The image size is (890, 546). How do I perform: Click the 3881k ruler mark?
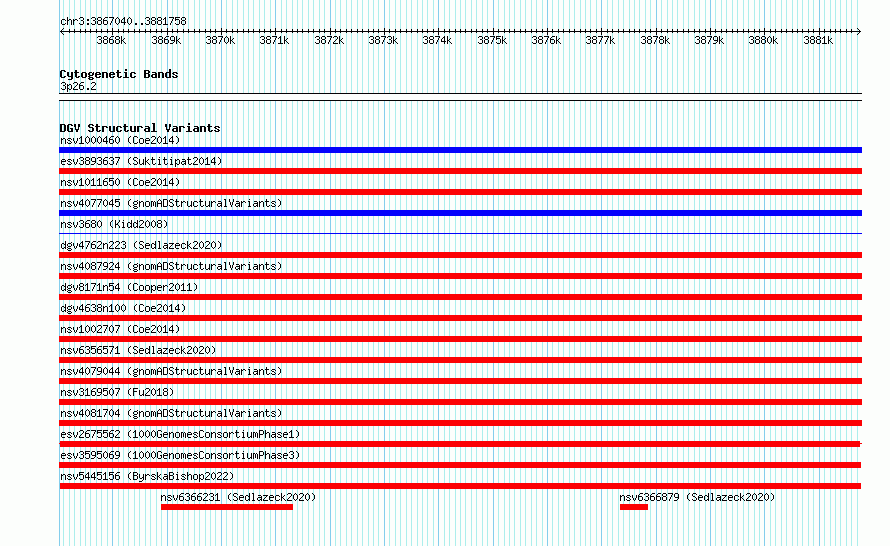pyautogui.click(x=818, y=40)
